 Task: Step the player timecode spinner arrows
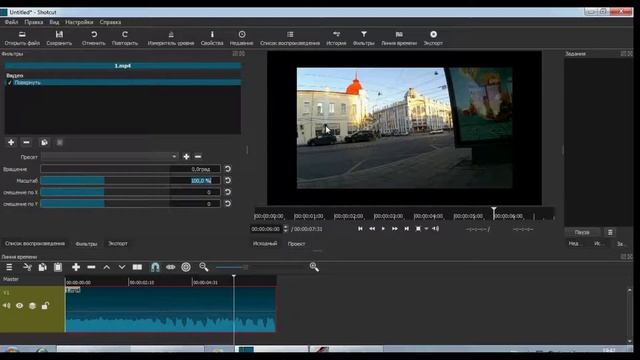pos(285,229)
